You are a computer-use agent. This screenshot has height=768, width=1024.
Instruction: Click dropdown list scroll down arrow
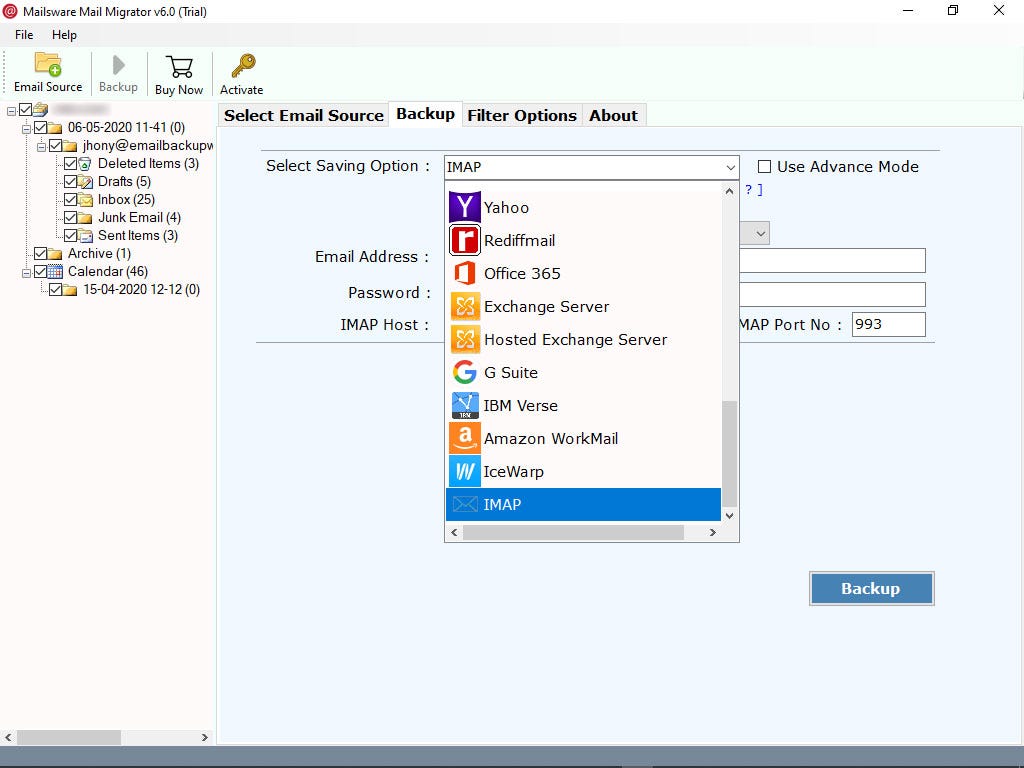tap(729, 515)
